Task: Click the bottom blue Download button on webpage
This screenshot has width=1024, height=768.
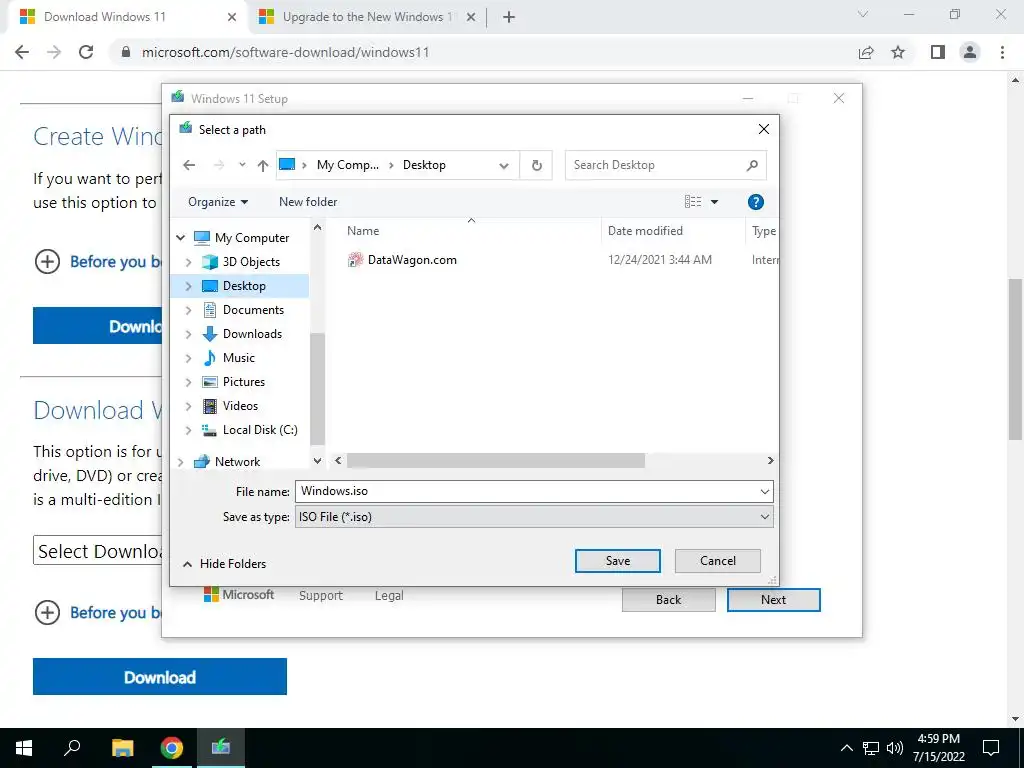Action: [160, 677]
